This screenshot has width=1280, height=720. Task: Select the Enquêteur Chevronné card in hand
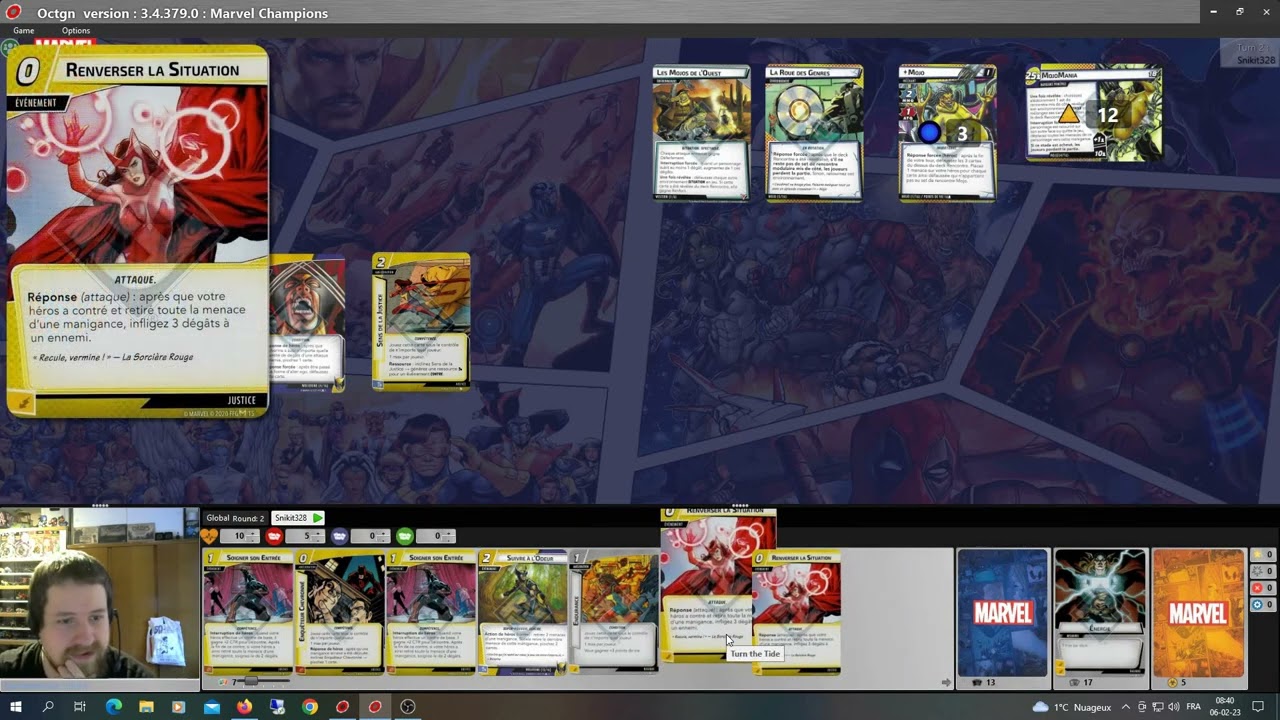tap(340, 611)
